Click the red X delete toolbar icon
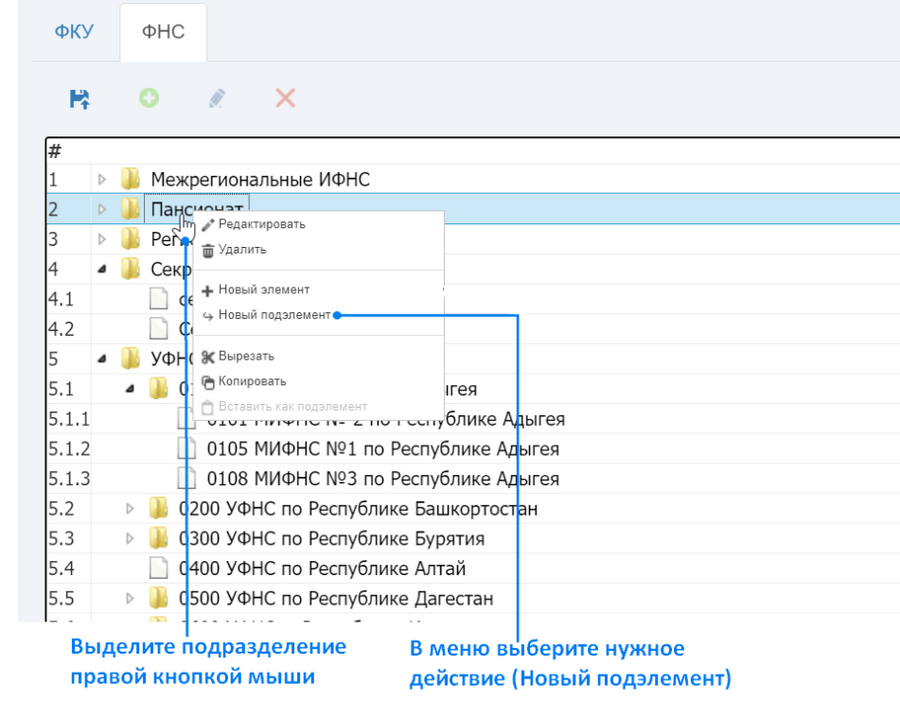Screen dimensions: 900x701 [x=285, y=98]
